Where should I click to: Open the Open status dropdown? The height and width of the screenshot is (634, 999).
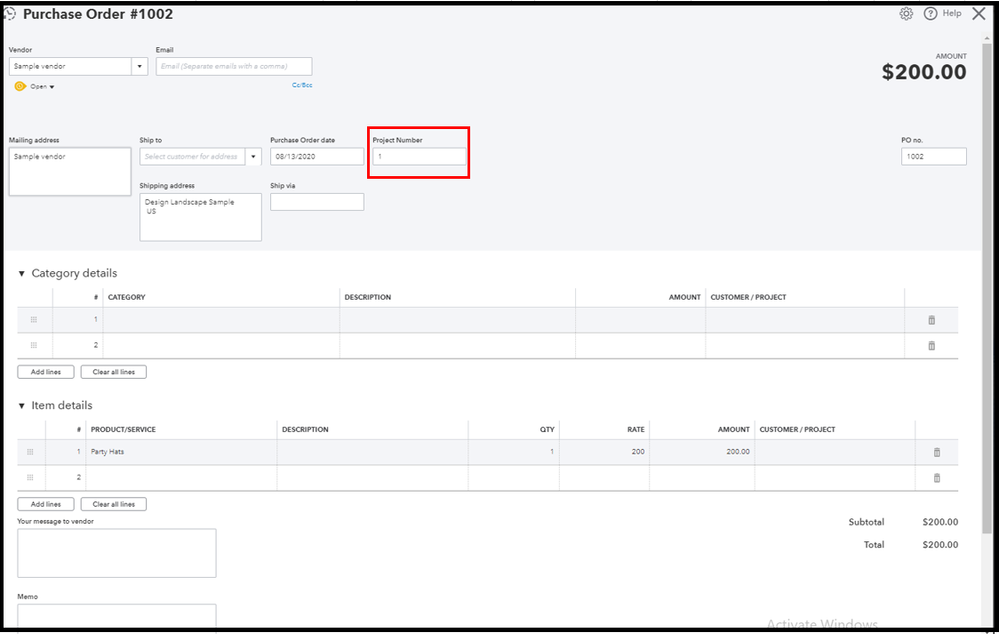click(x=43, y=87)
